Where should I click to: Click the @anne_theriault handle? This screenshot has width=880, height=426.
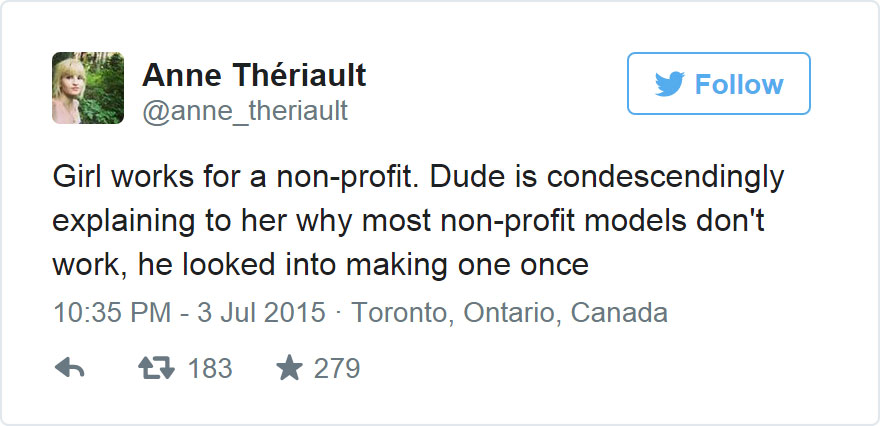(x=245, y=110)
